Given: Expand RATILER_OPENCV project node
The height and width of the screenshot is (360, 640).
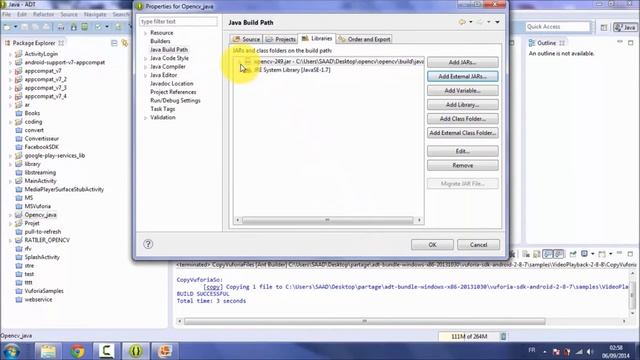Looking at the screenshot, I should click(10, 240).
